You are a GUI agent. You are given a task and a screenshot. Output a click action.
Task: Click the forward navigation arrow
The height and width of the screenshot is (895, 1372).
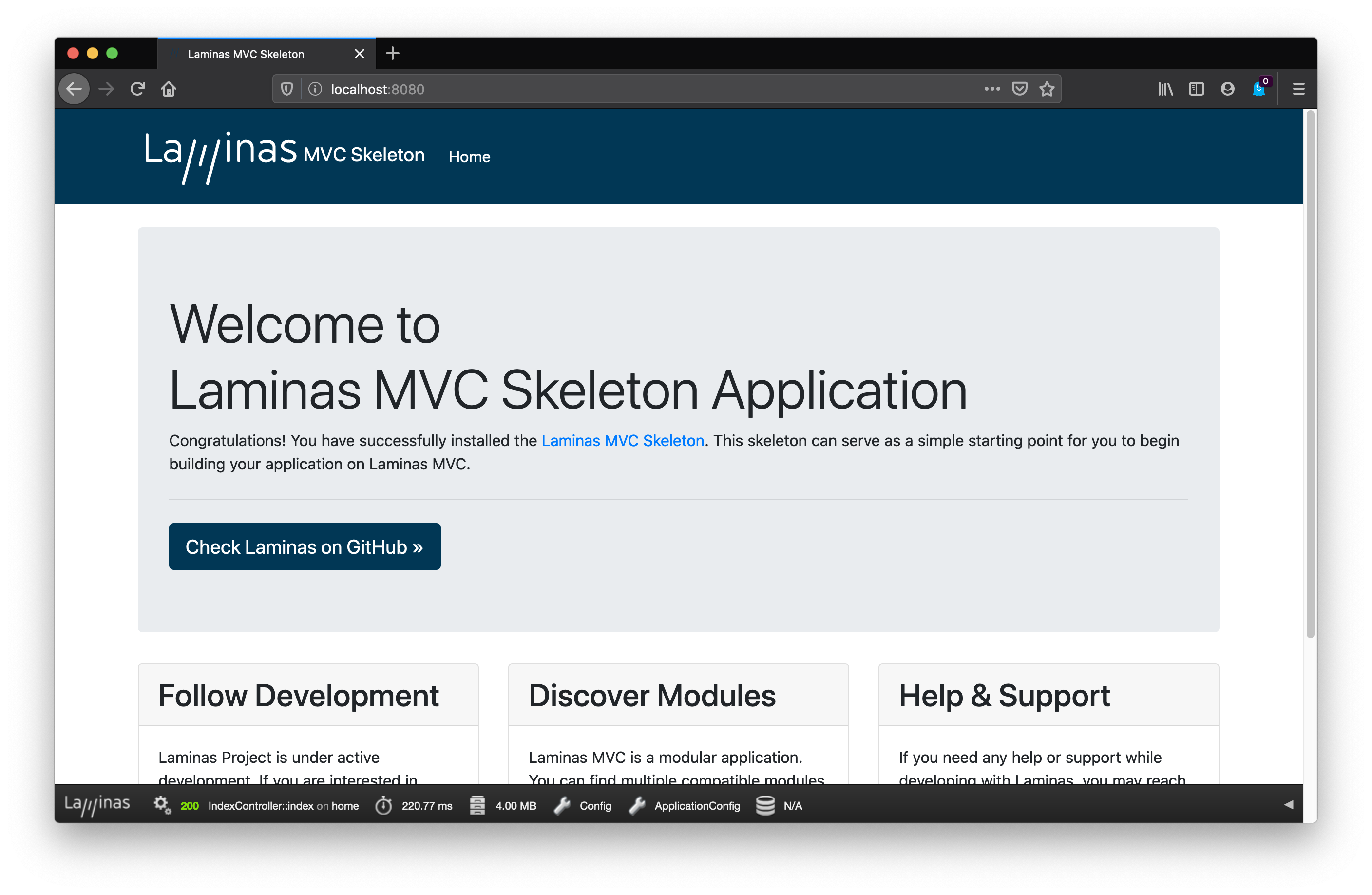click(106, 89)
